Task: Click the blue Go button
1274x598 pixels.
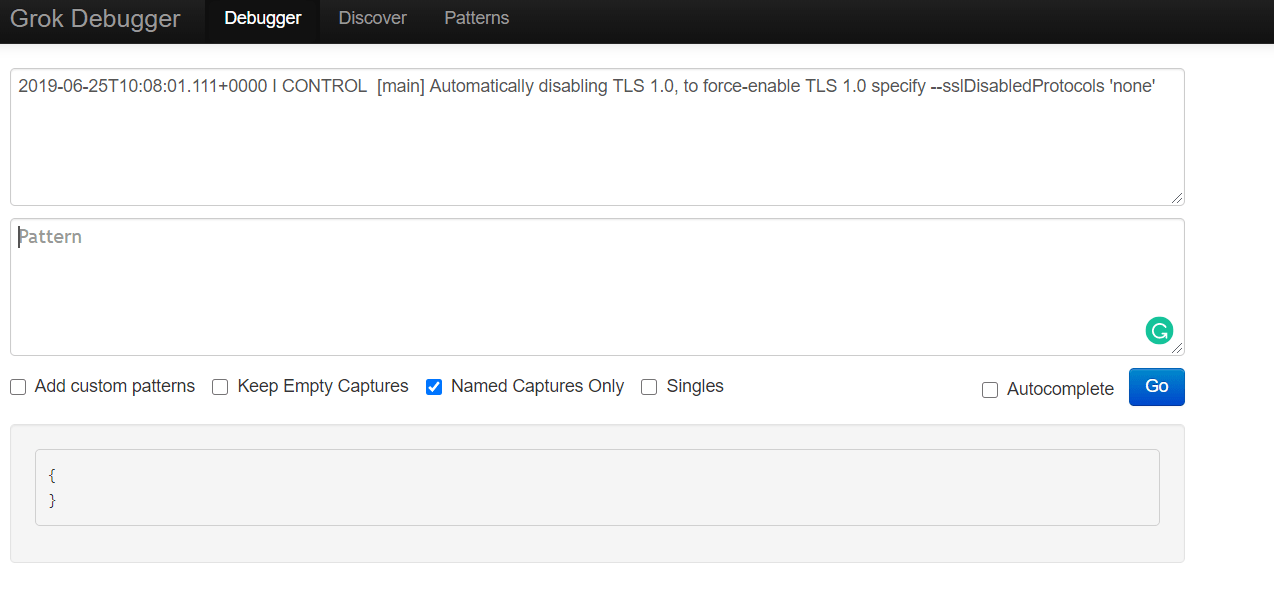Action: 1157,387
